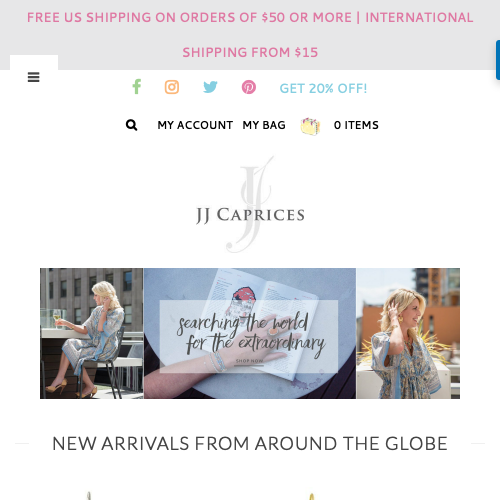The image size is (500, 500).
Task: Click the free shipping announcement banner
Action: coord(250,35)
